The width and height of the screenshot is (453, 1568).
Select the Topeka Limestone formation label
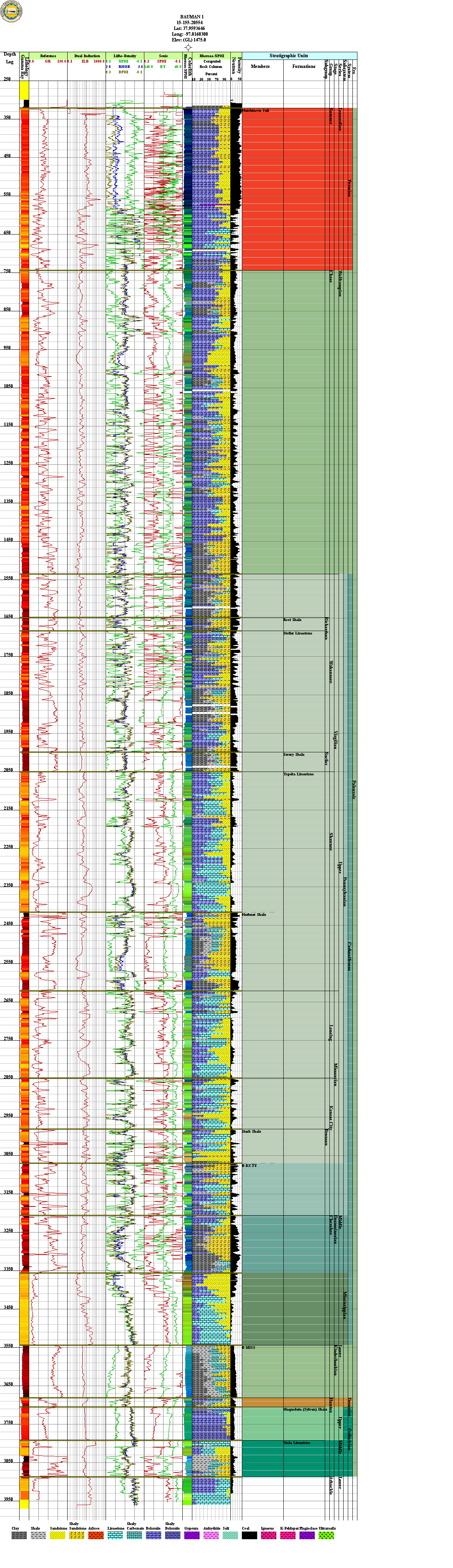[x=298, y=774]
